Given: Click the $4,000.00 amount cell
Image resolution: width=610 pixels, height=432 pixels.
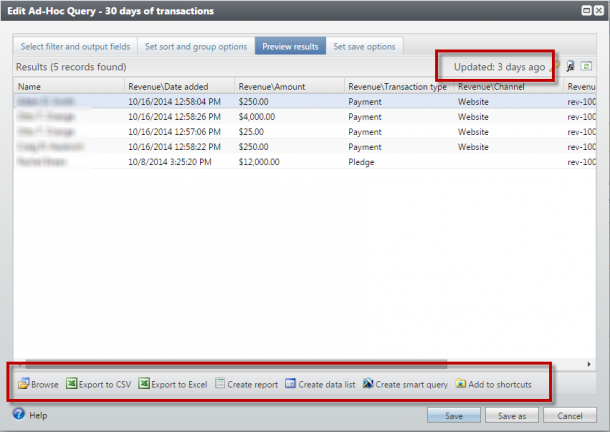Looking at the screenshot, I should click(x=257, y=117).
